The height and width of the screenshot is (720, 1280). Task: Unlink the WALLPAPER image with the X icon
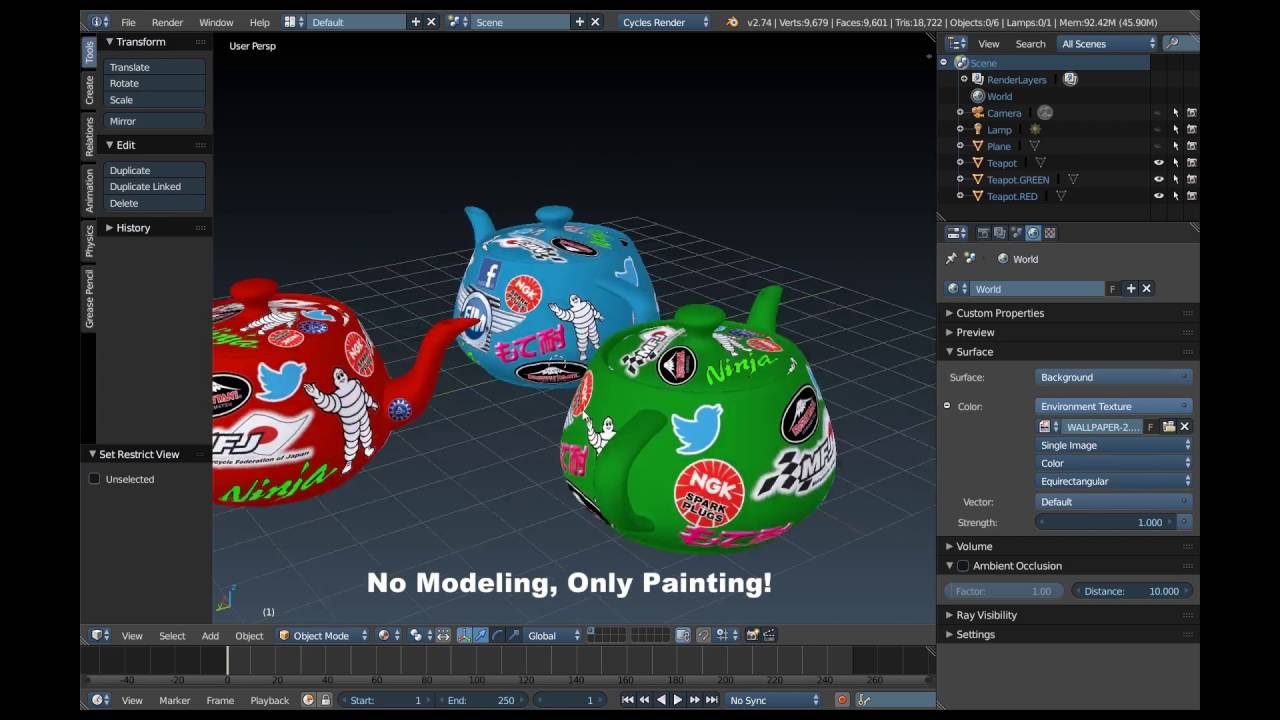click(x=1184, y=427)
